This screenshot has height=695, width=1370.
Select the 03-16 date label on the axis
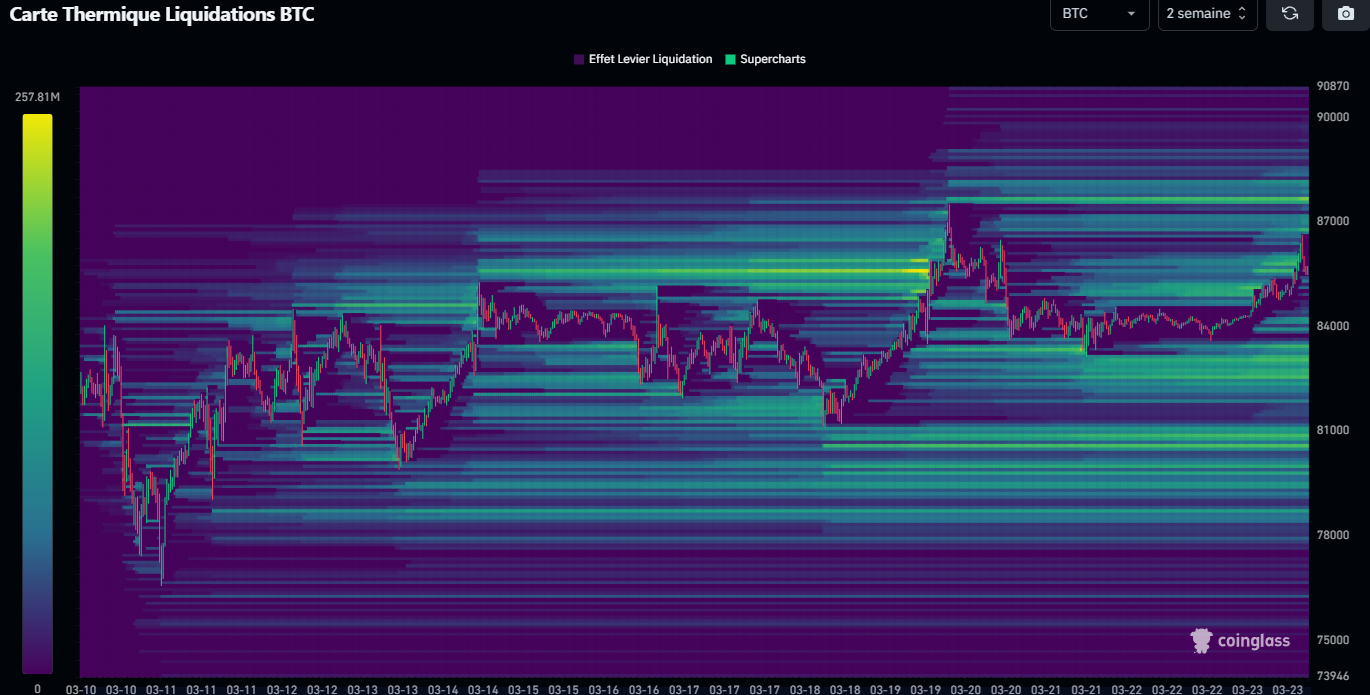[605, 689]
